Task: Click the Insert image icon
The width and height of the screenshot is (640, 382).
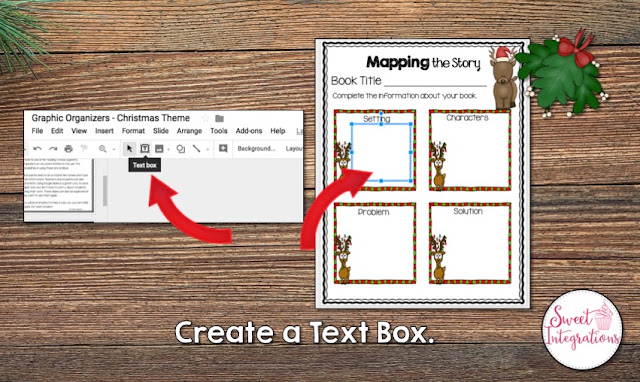Action: tap(159, 149)
